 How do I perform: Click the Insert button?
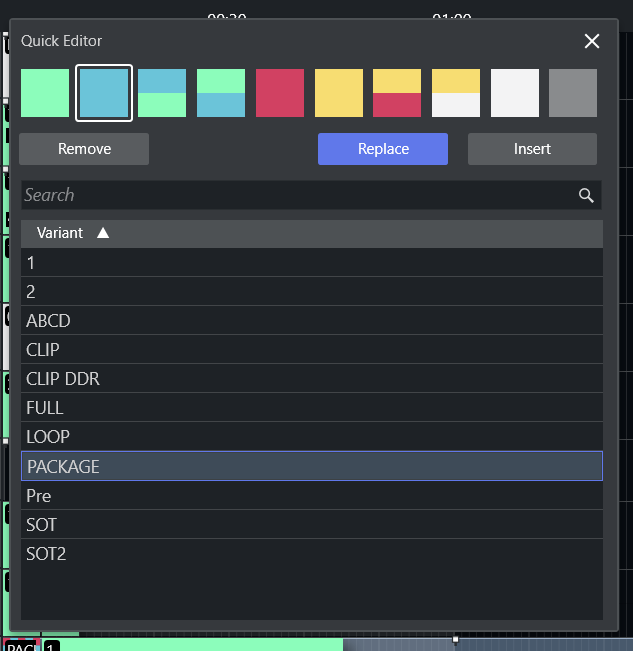(x=532, y=149)
